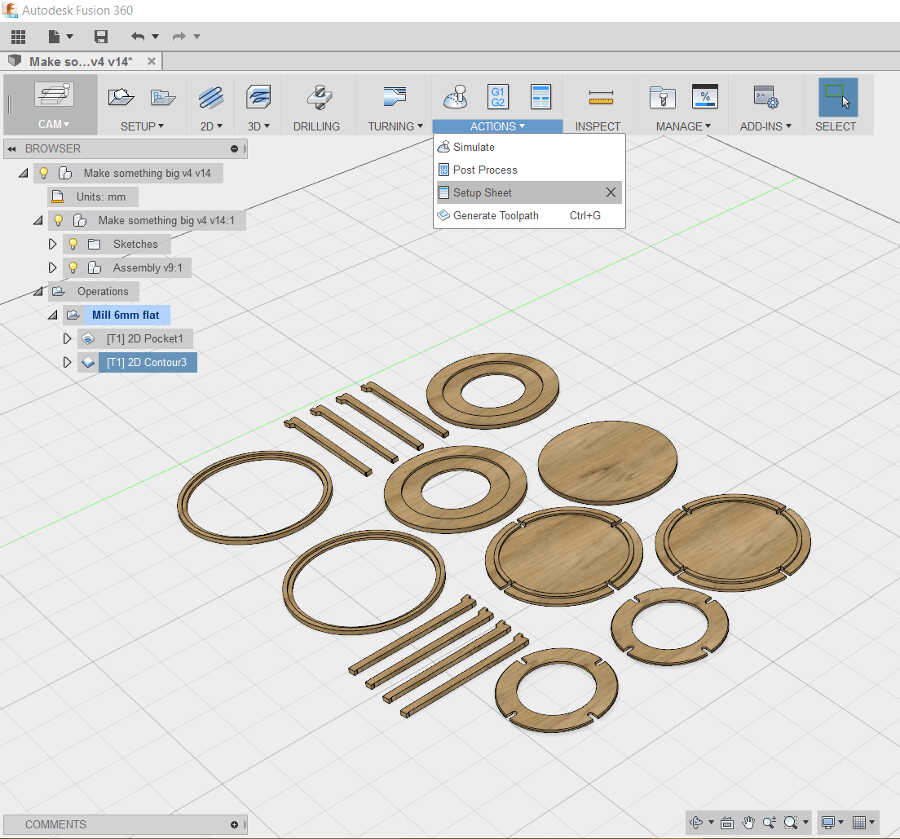Viewport: 900px width, 839px height.
Task: Click the Simulate toolbar icon
Action: point(455,97)
